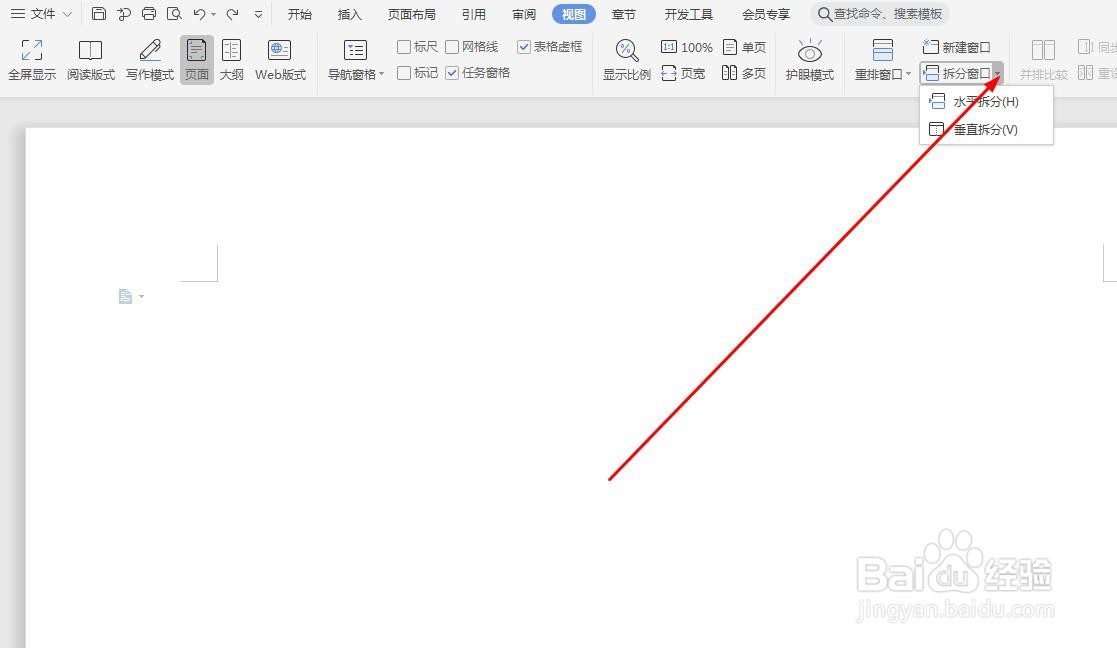Choose 垂直拆分(V) from the menu
The image size is (1117, 648).
click(987, 130)
